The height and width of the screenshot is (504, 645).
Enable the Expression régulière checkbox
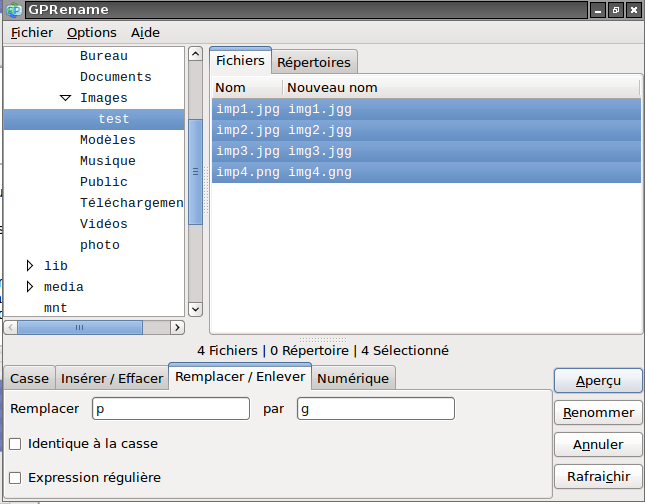point(15,477)
